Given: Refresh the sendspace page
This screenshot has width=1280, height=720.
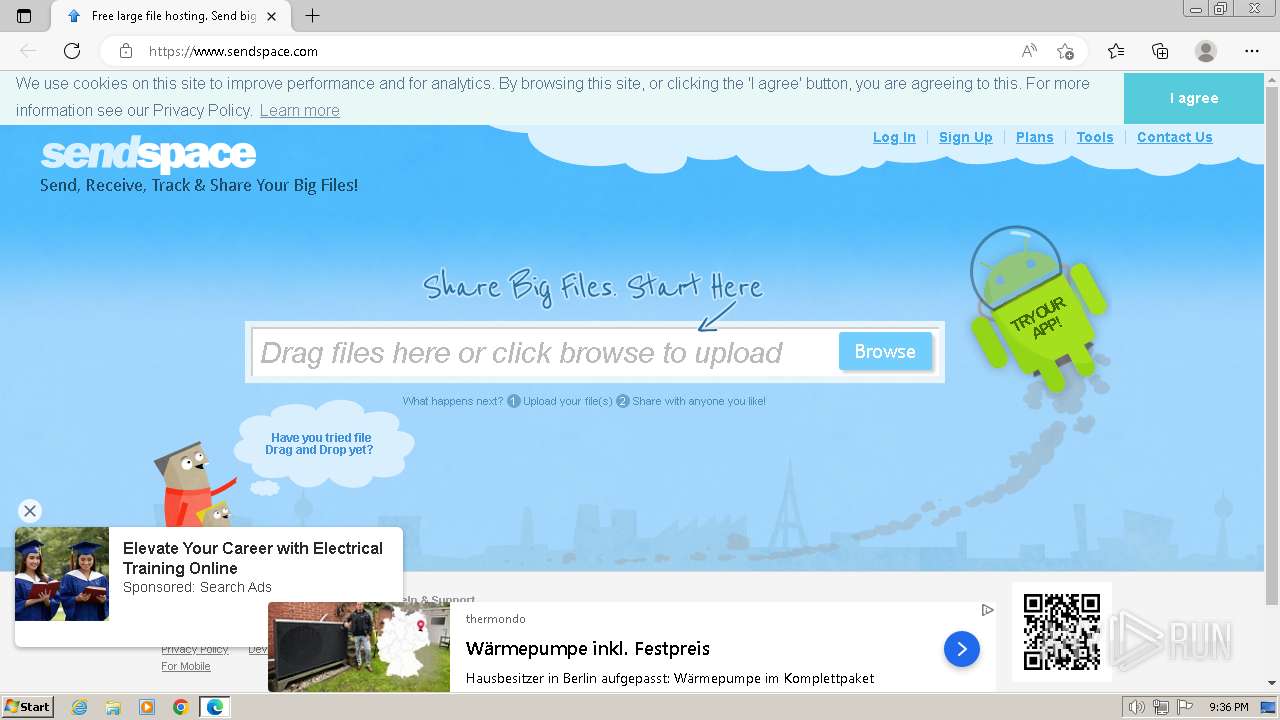Looking at the screenshot, I should (x=72, y=51).
